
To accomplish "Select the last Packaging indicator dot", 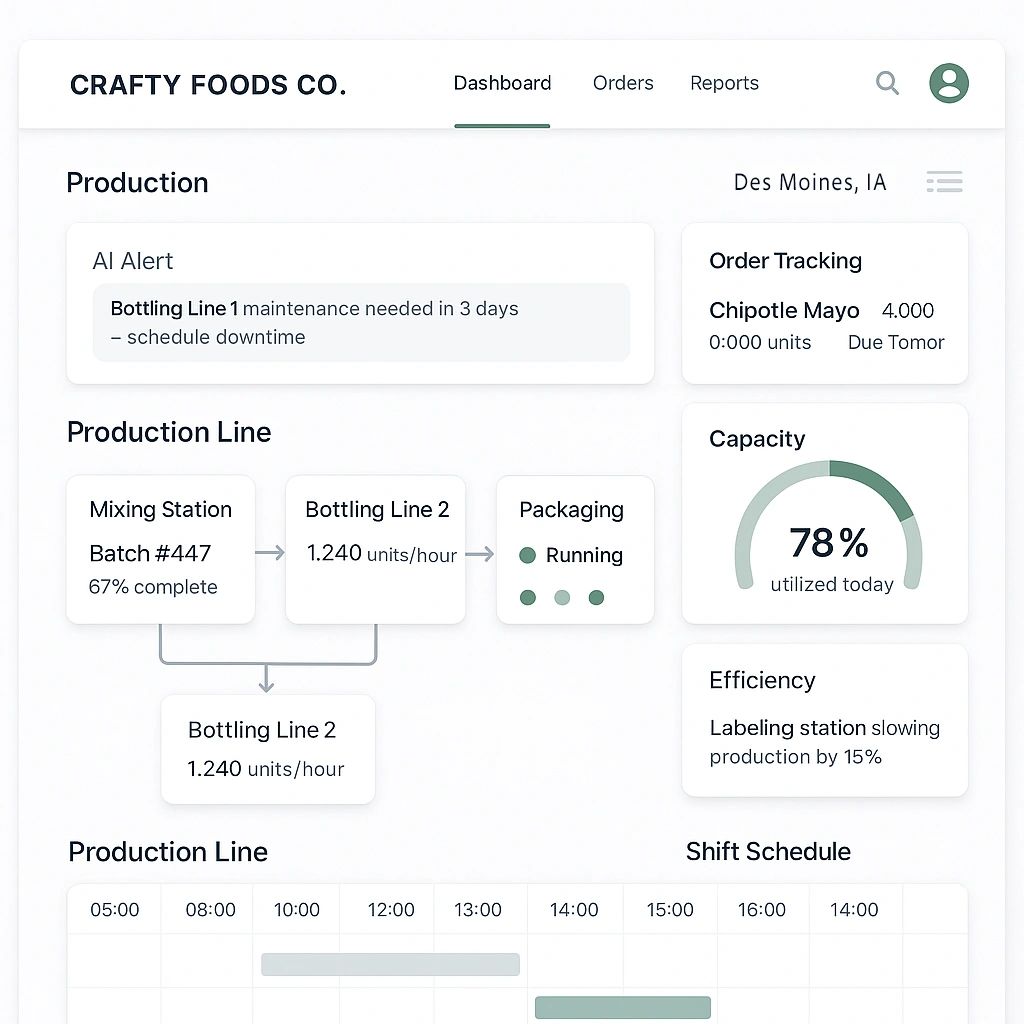I will 596,598.
